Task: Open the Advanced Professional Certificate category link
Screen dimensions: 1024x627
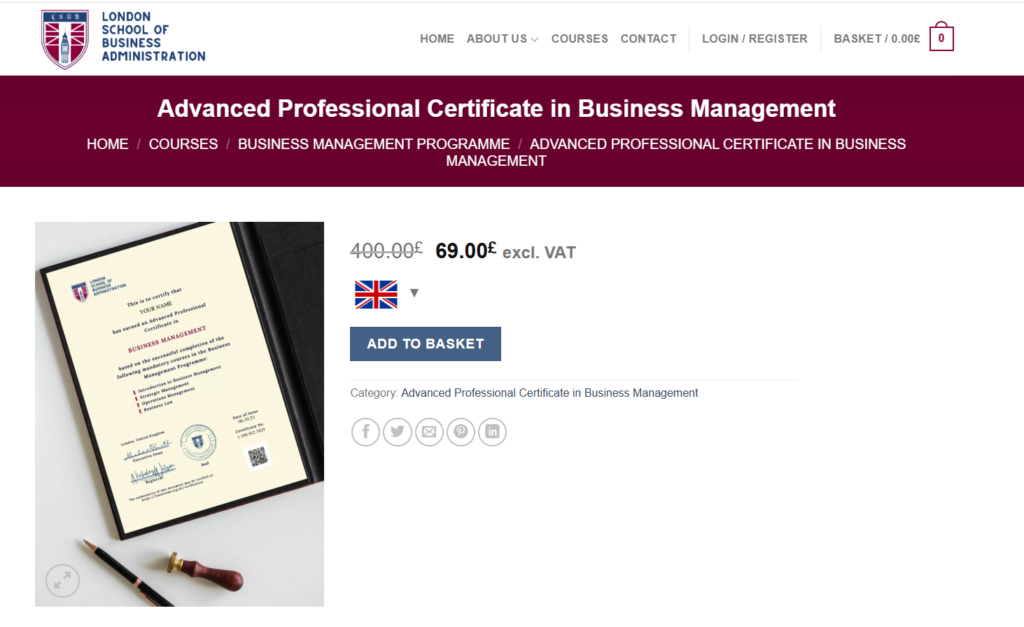Action: click(548, 392)
